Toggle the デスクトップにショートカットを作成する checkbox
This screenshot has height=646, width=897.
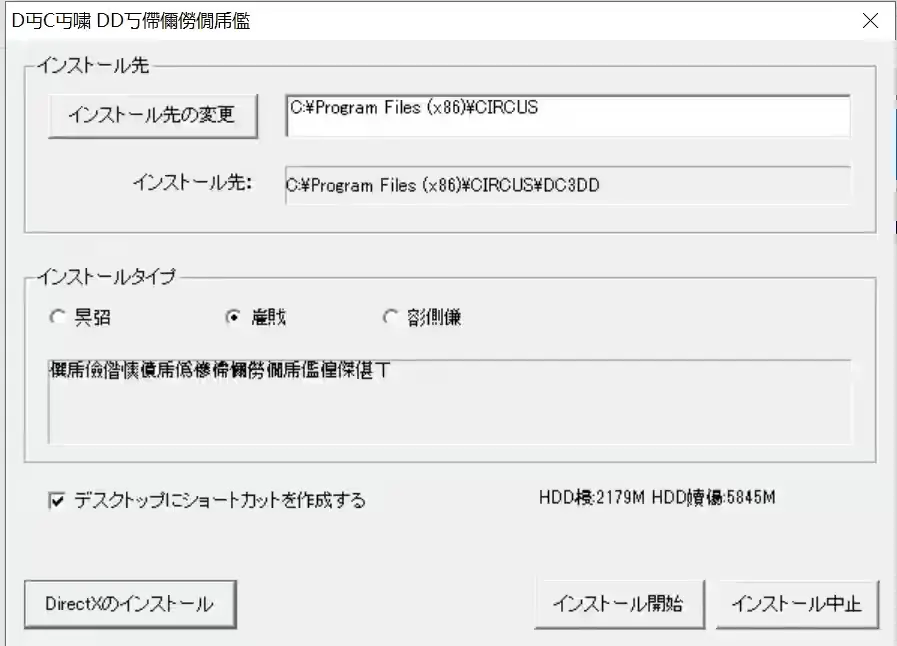[57, 501]
